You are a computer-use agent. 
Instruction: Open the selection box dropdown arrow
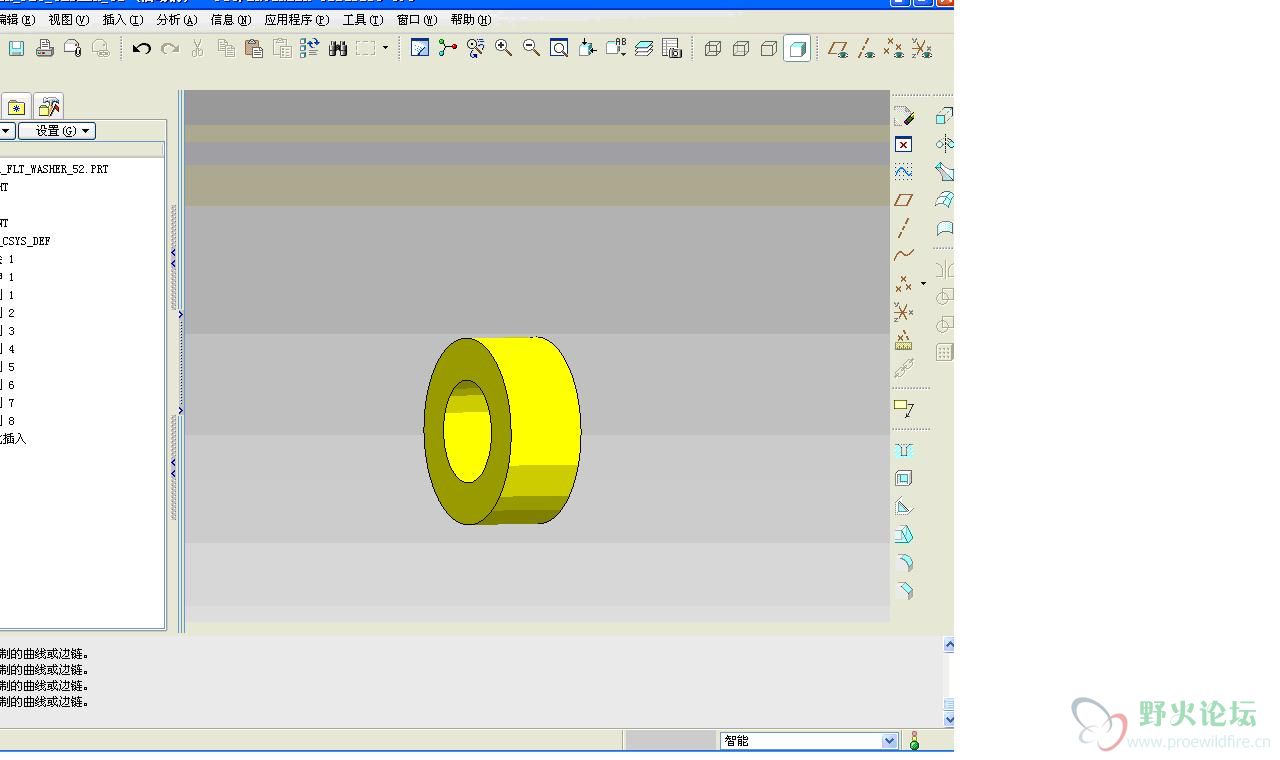385,48
